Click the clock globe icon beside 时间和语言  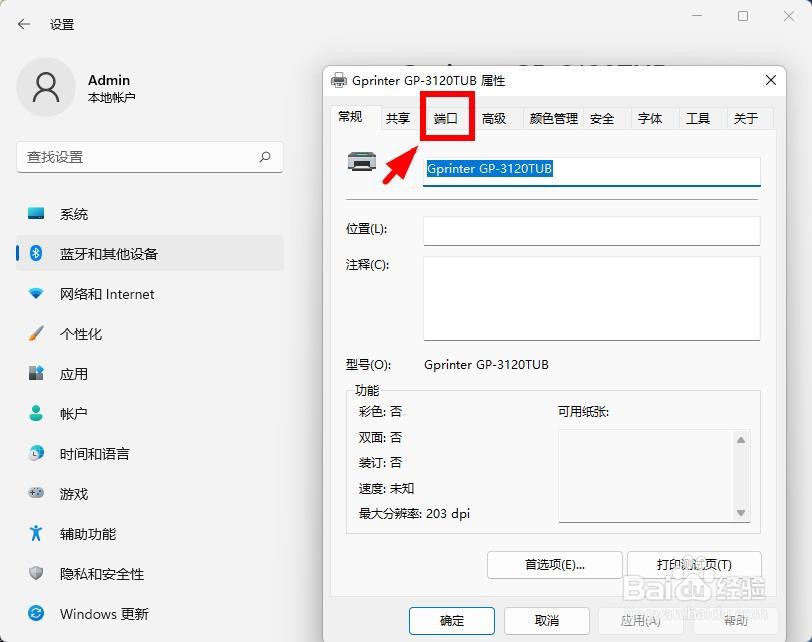[x=36, y=453]
